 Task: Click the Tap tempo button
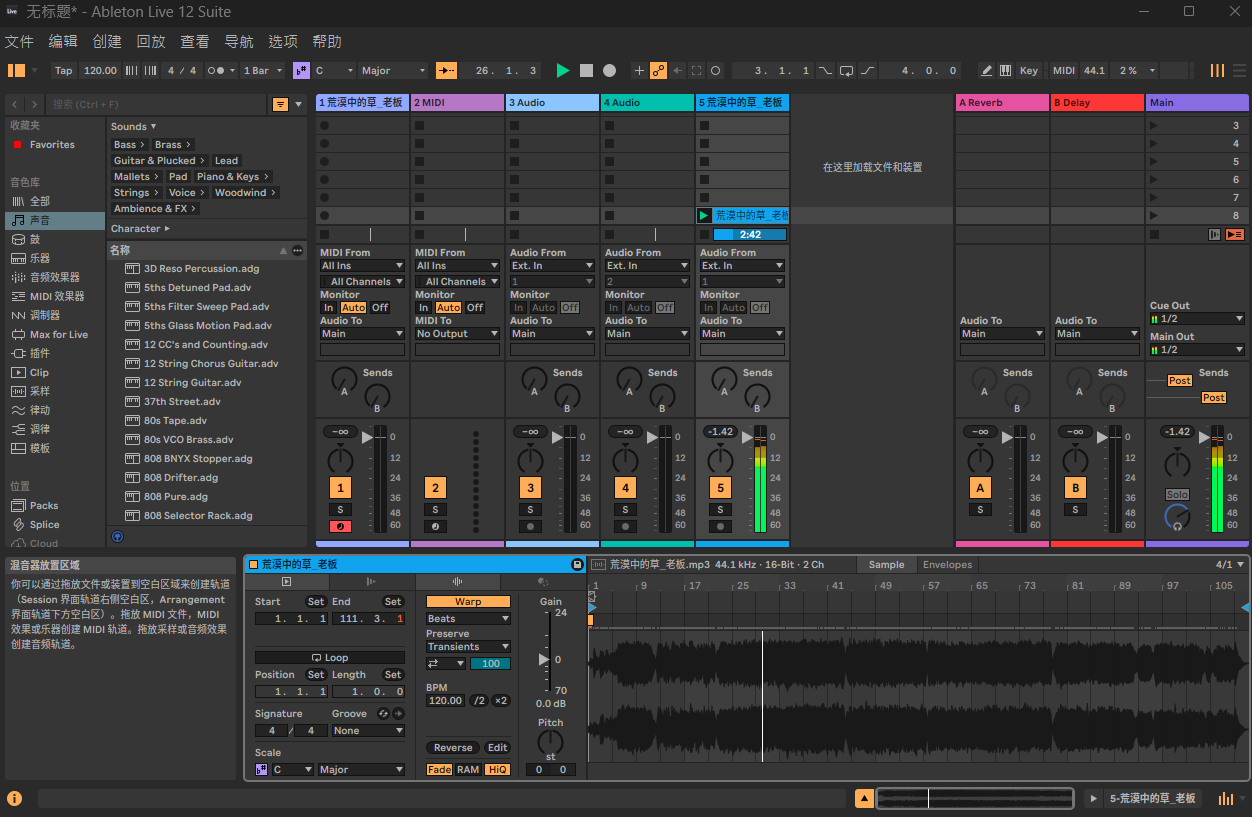64,71
